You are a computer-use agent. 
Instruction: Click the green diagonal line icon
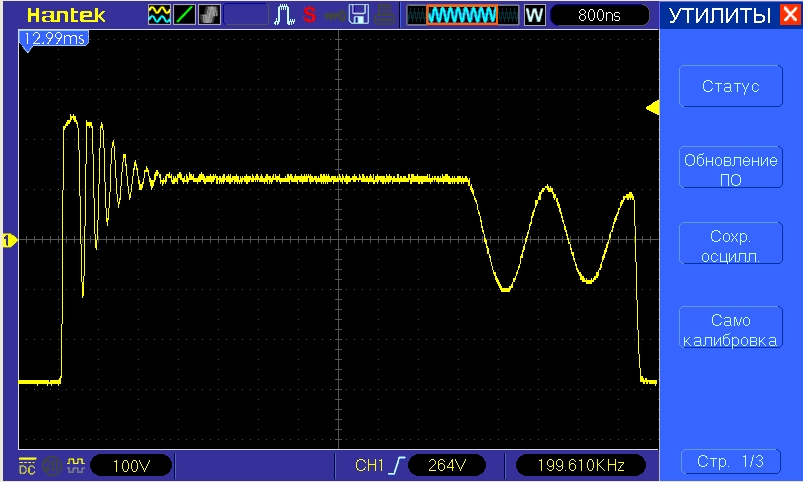click(x=185, y=15)
